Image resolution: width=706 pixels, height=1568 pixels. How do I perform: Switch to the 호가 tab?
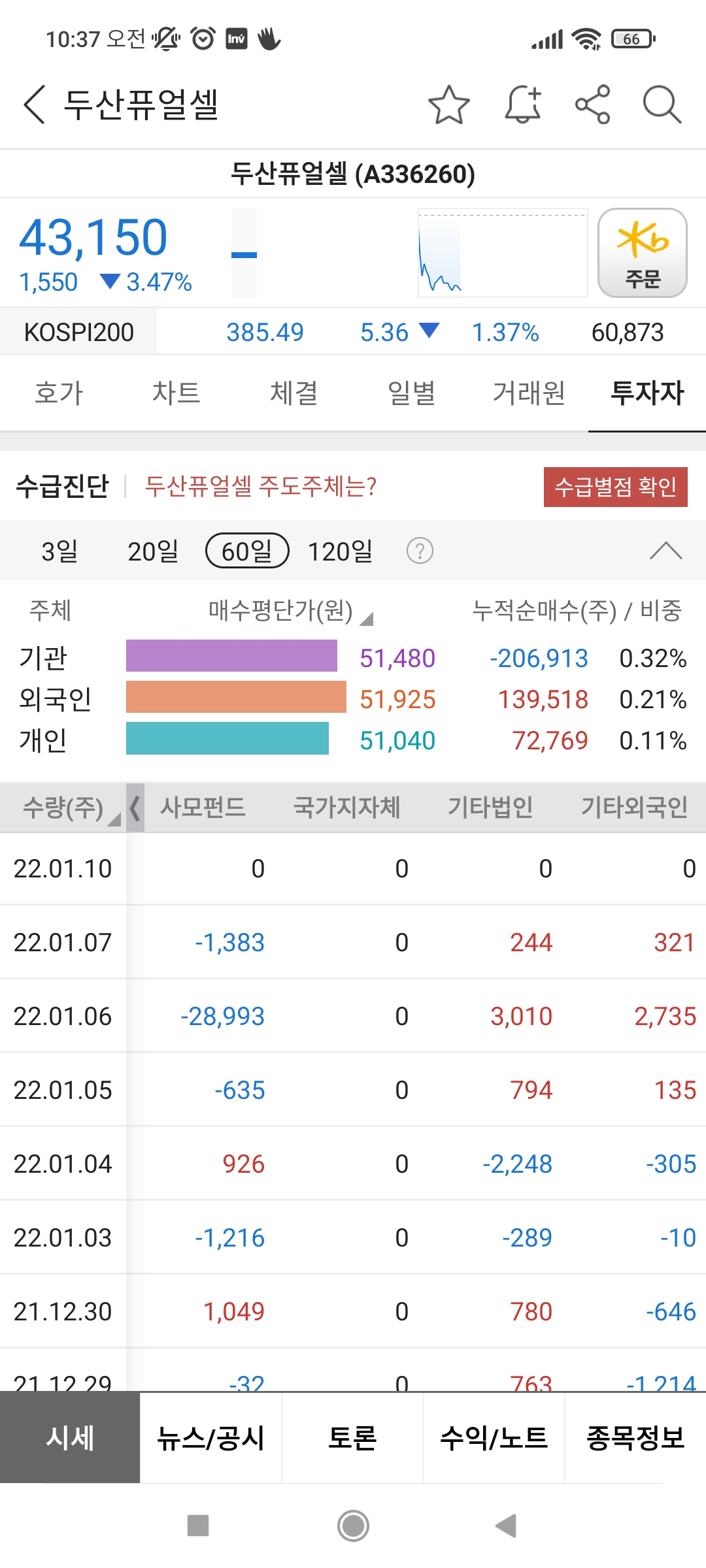pos(59,393)
